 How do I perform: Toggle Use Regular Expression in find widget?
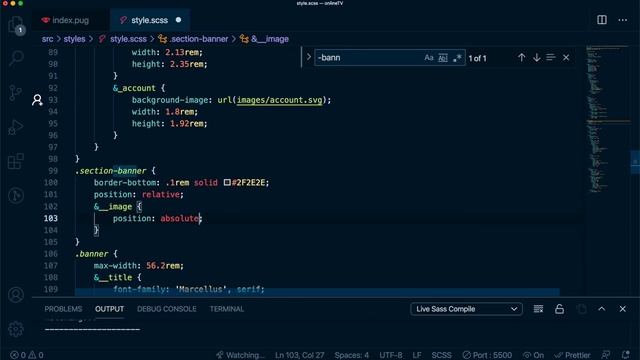[x=457, y=58]
